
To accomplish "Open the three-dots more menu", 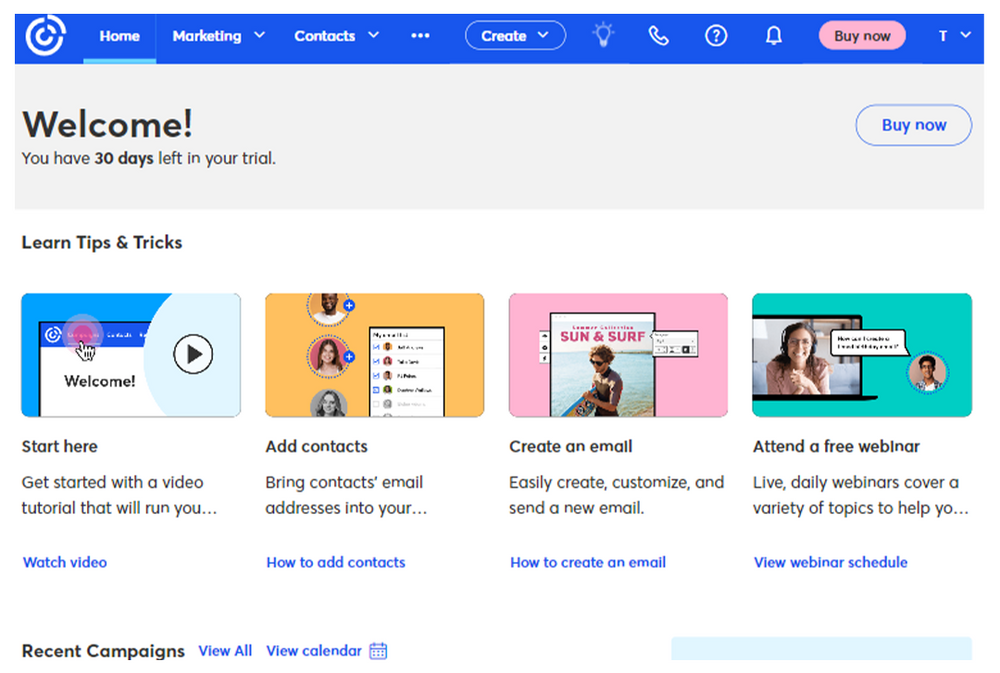I will click(420, 36).
